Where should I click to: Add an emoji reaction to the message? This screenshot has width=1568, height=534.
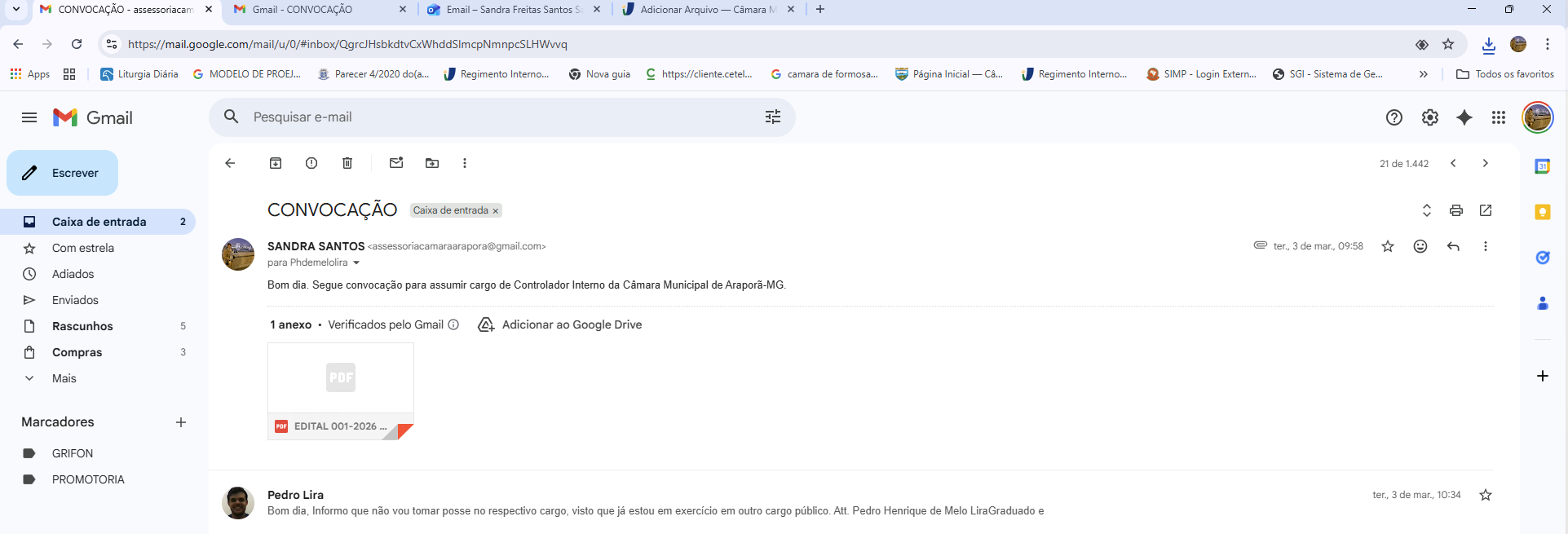[x=1420, y=246]
